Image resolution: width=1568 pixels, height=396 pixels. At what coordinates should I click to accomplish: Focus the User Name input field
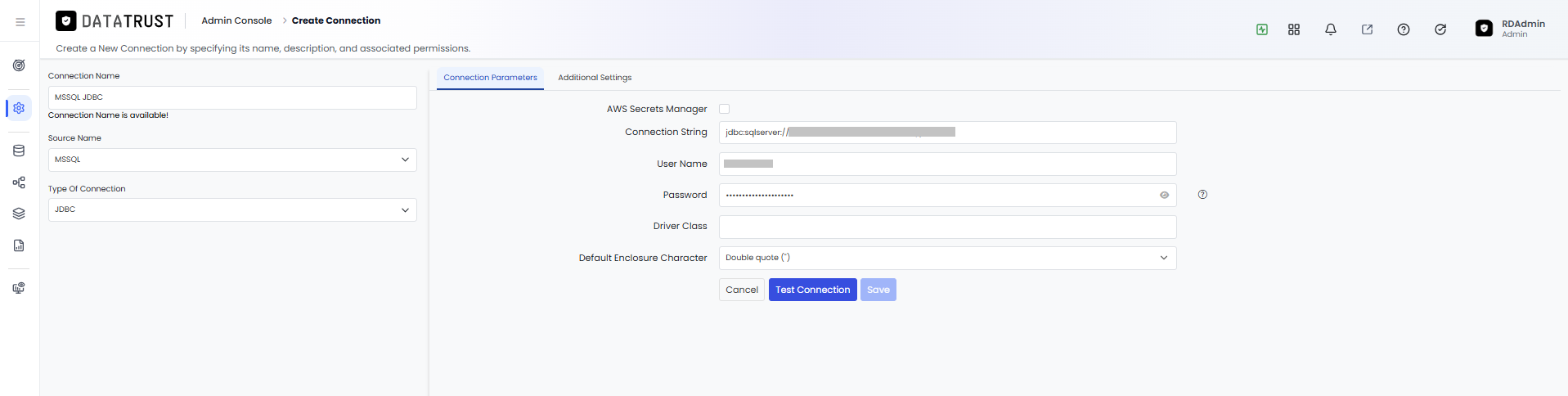point(947,164)
